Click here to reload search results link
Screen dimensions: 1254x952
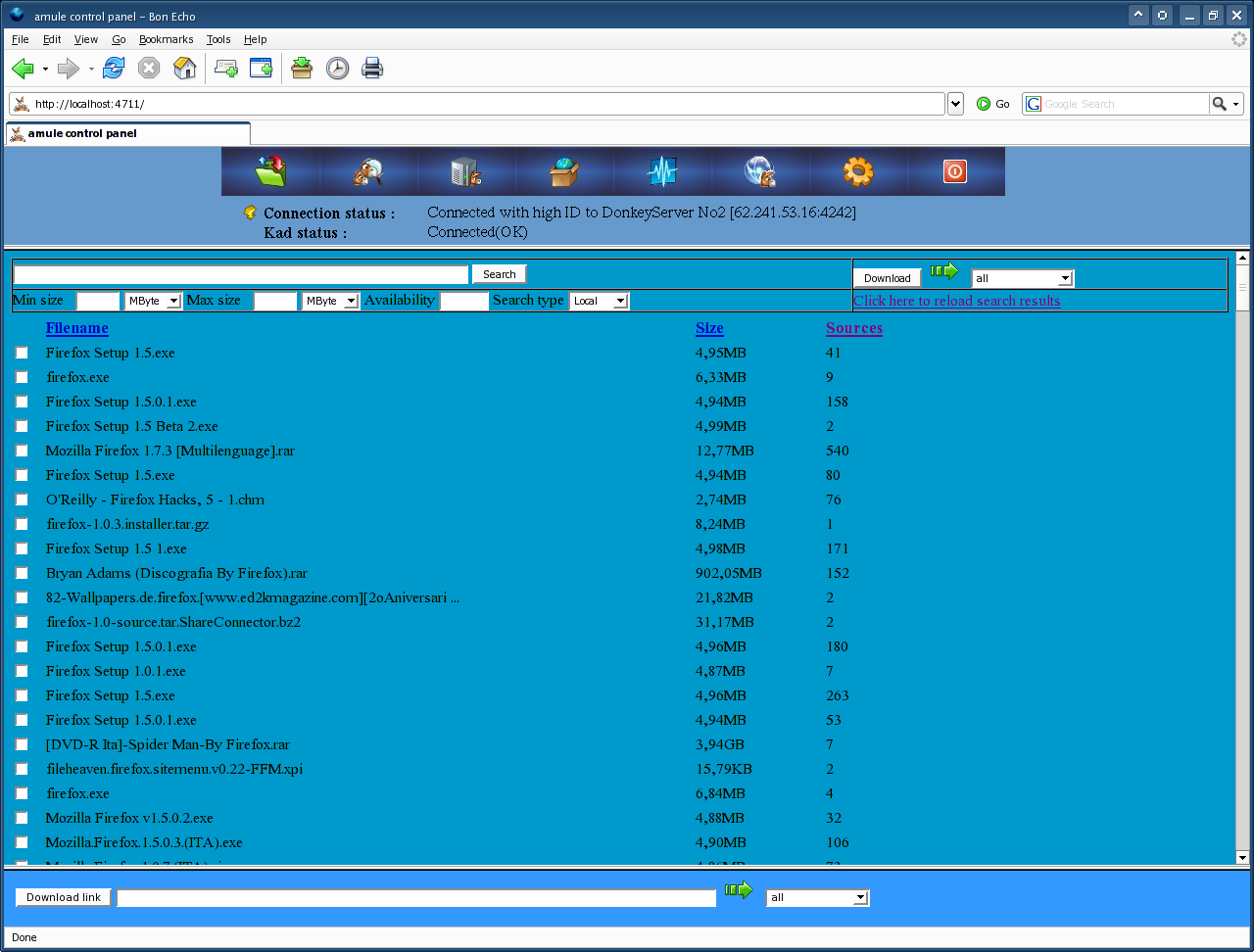tap(957, 301)
